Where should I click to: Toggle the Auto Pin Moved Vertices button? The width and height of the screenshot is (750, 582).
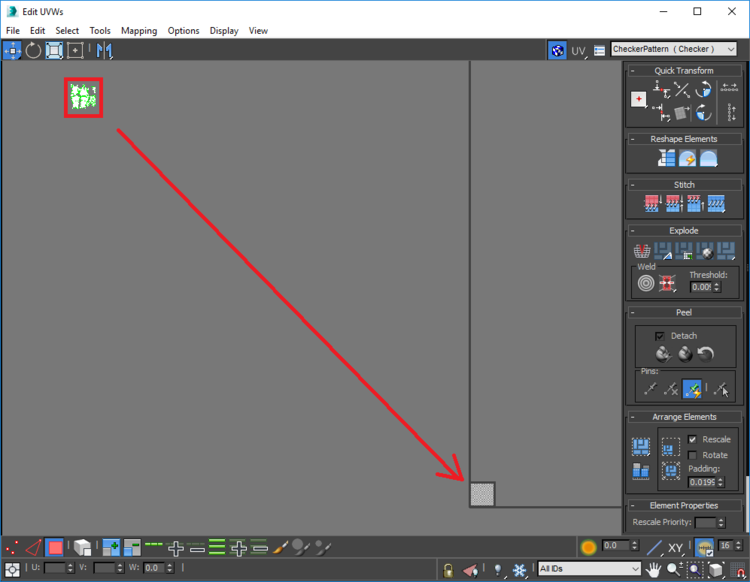[692, 389]
